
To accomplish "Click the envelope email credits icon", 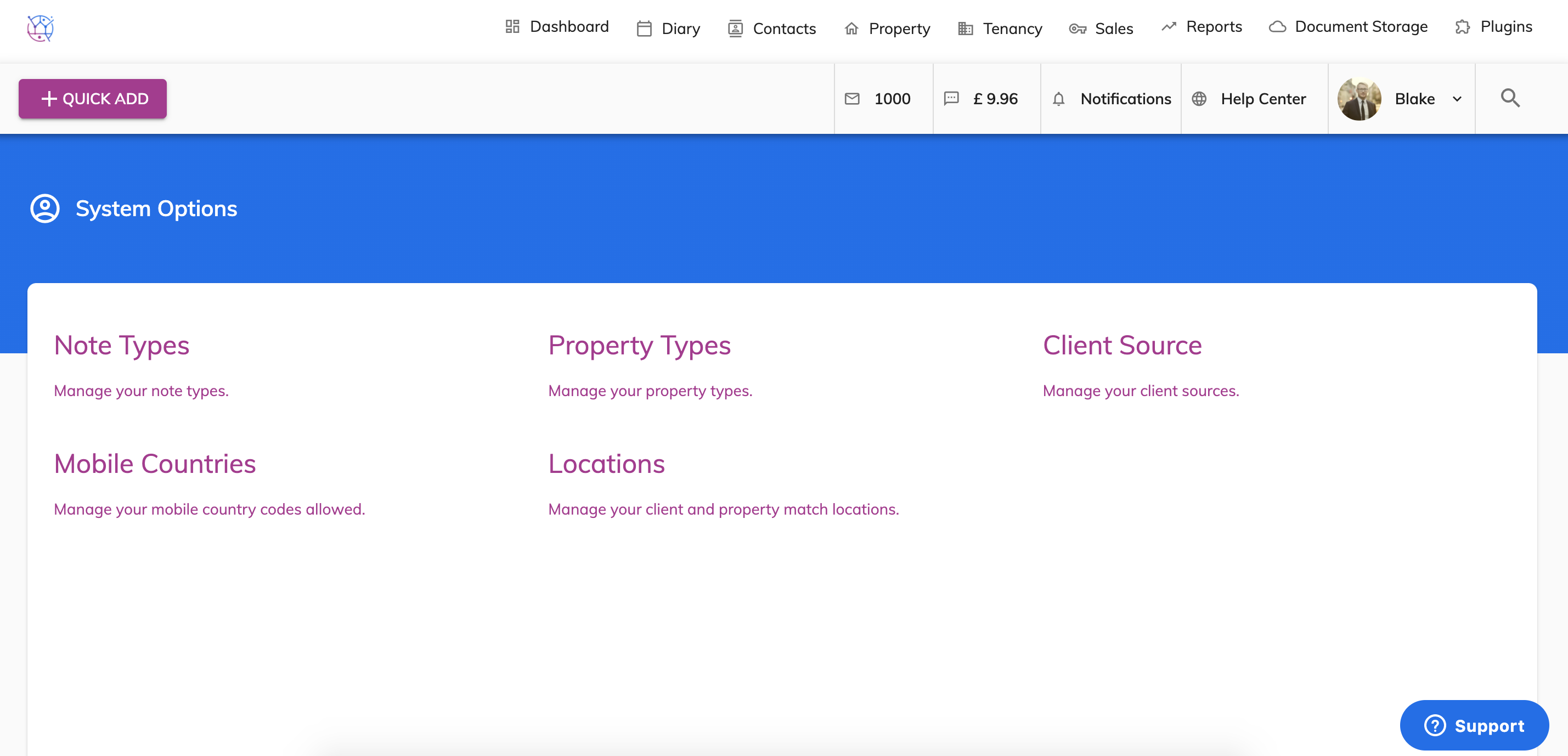I will pos(852,99).
